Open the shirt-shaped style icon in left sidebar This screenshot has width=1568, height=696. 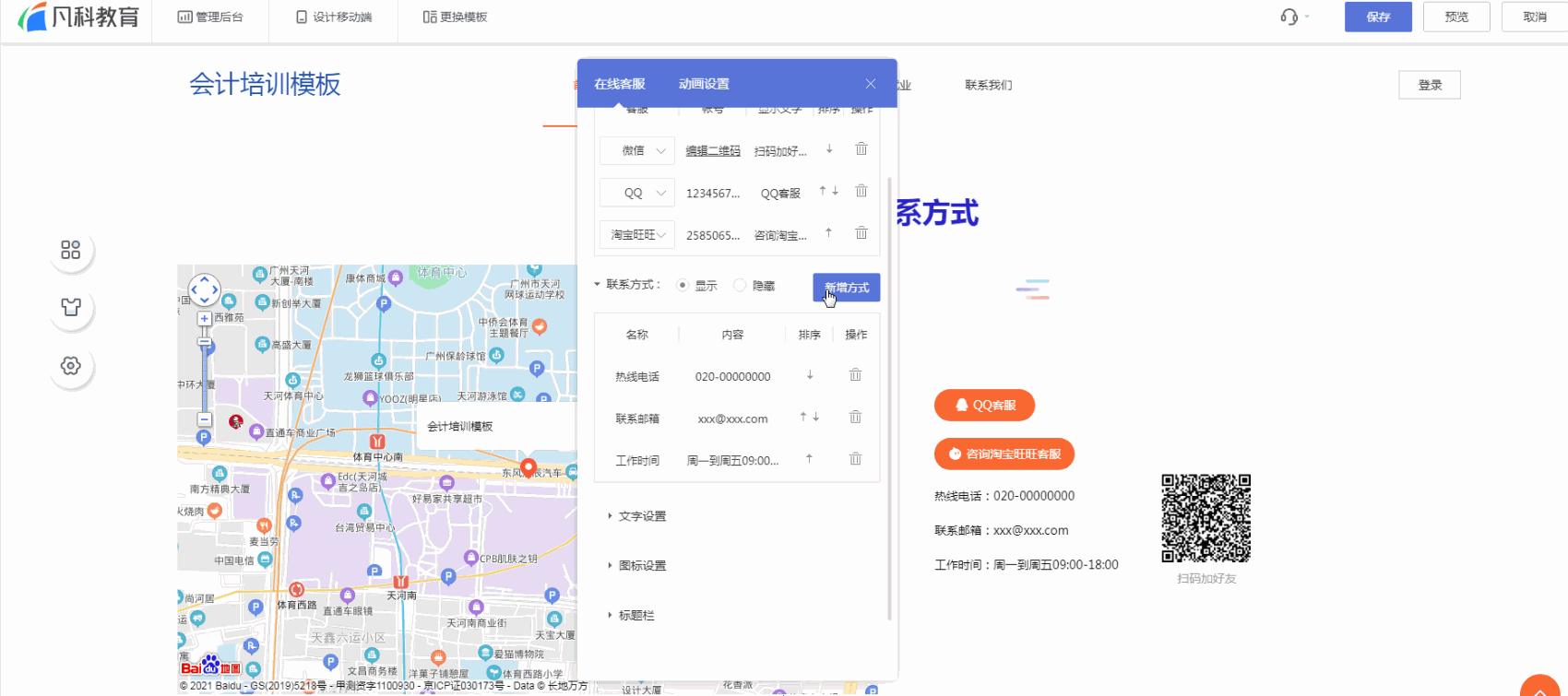pyautogui.click(x=71, y=307)
